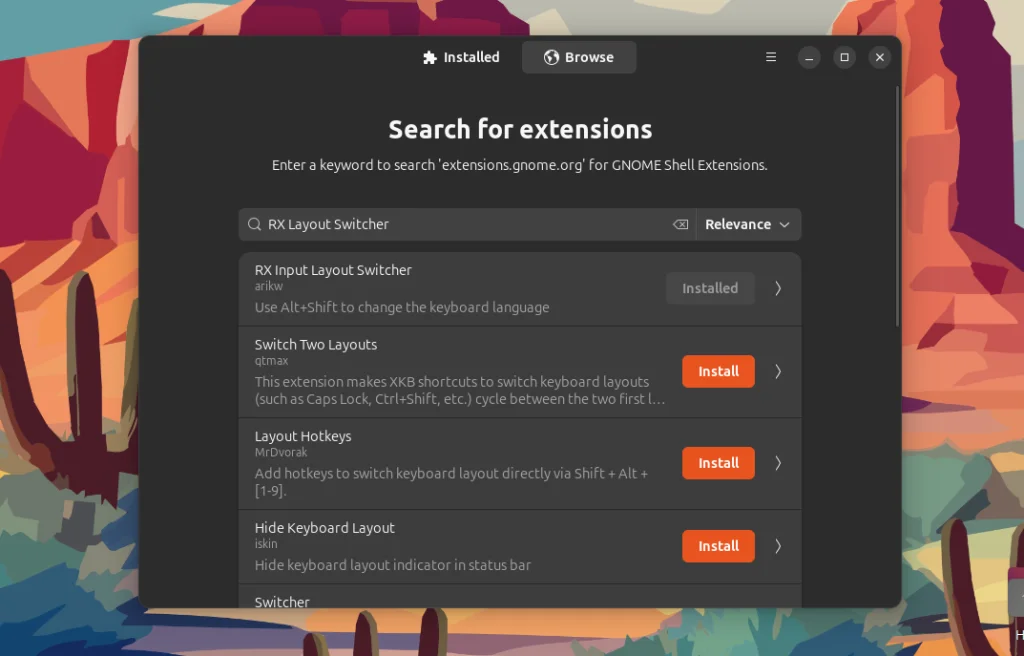Install the Layout Hotkeys extension
The image size is (1024, 656).
point(718,463)
